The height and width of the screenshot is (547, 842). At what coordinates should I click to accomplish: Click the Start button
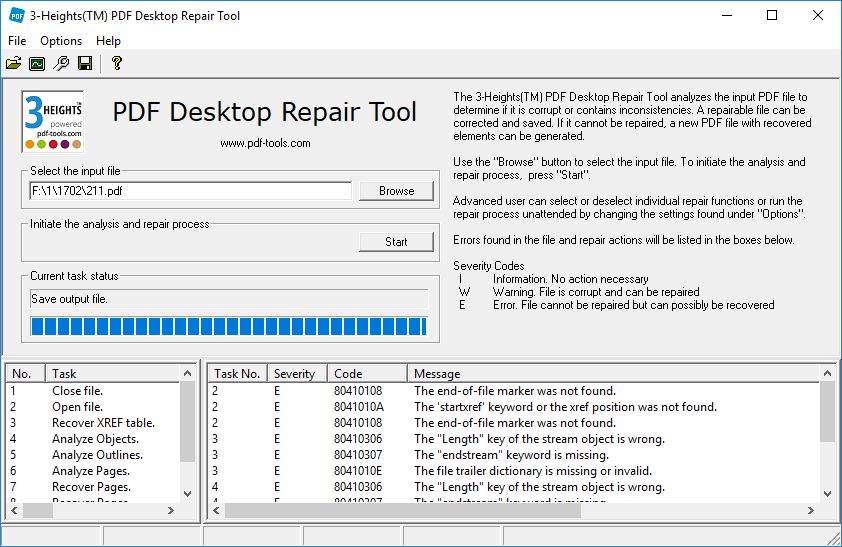click(x=396, y=242)
